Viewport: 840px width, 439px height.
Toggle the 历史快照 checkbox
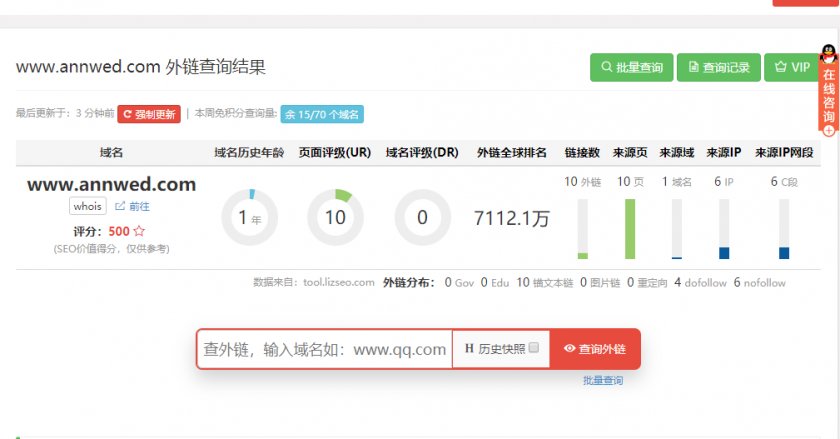coord(534,348)
